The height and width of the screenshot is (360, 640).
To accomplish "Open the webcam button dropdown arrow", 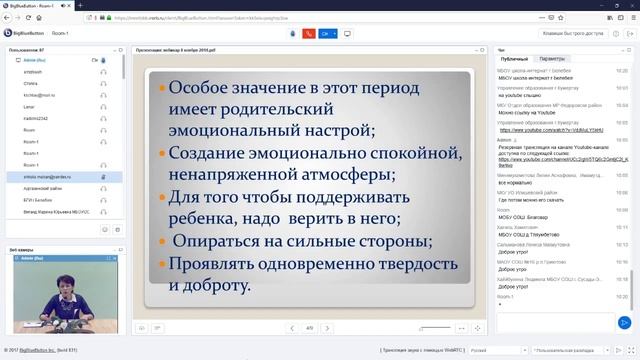I will point(335,33).
